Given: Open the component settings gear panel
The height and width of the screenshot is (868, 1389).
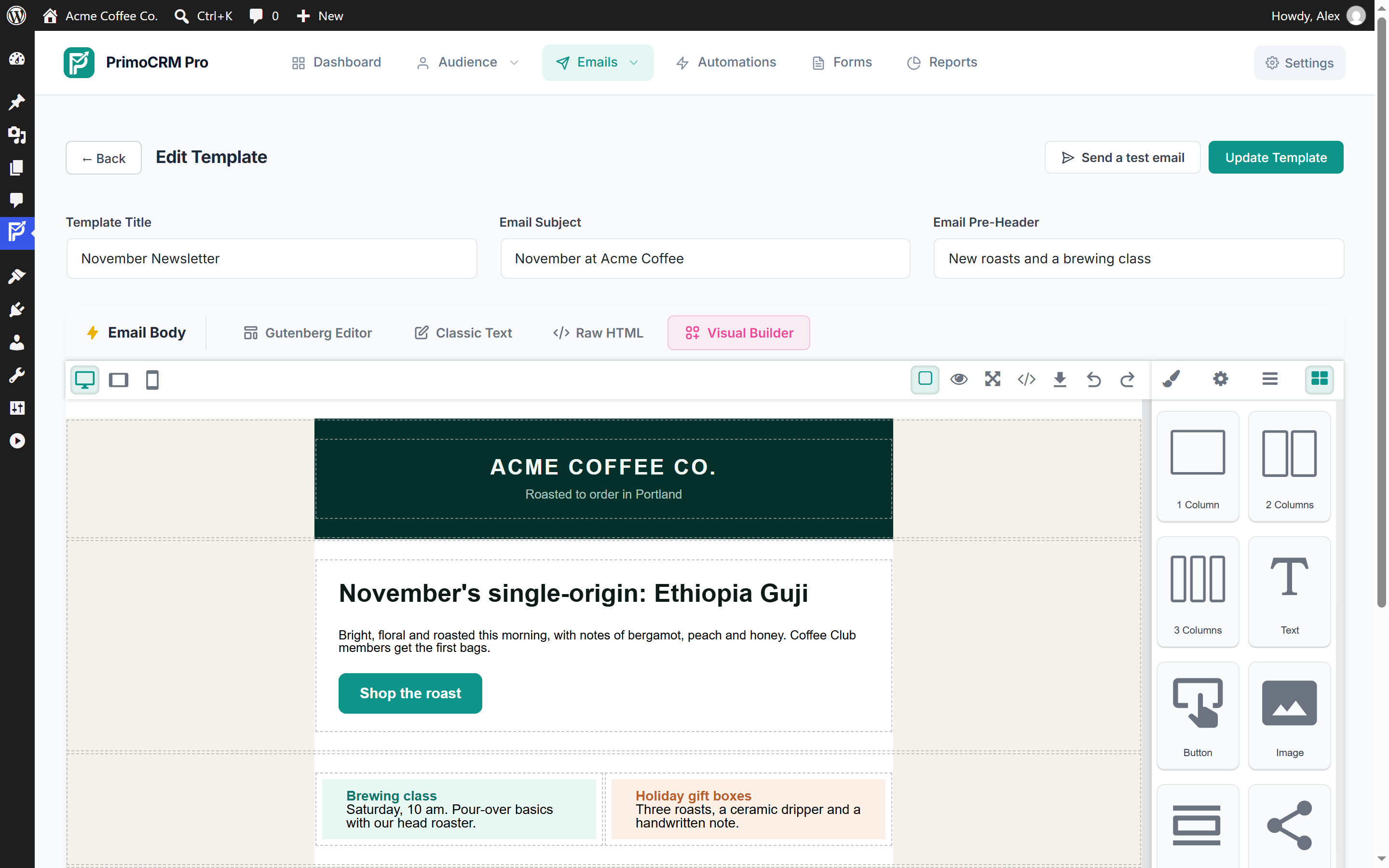Looking at the screenshot, I should tap(1220, 379).
